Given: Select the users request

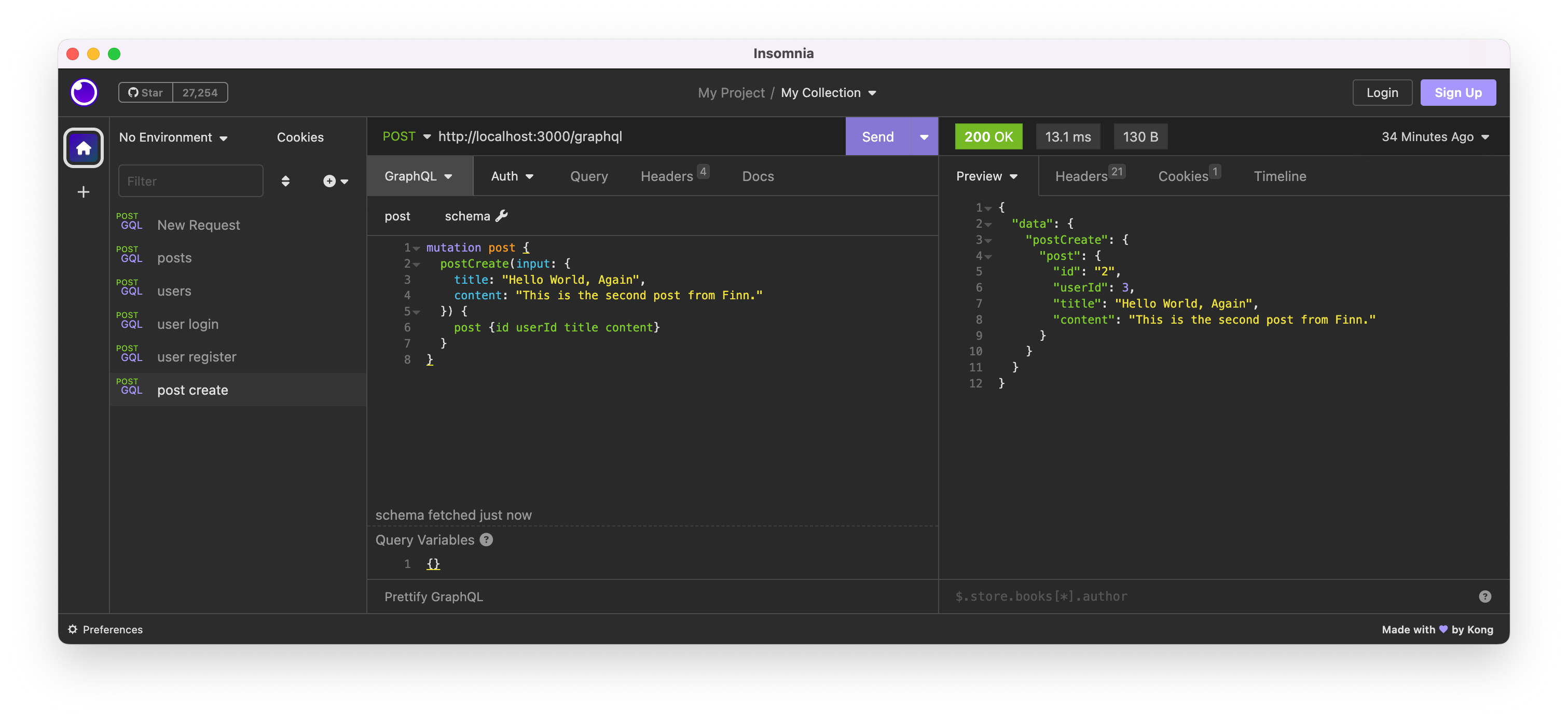Looking at the screenshot, I should 238,291.
